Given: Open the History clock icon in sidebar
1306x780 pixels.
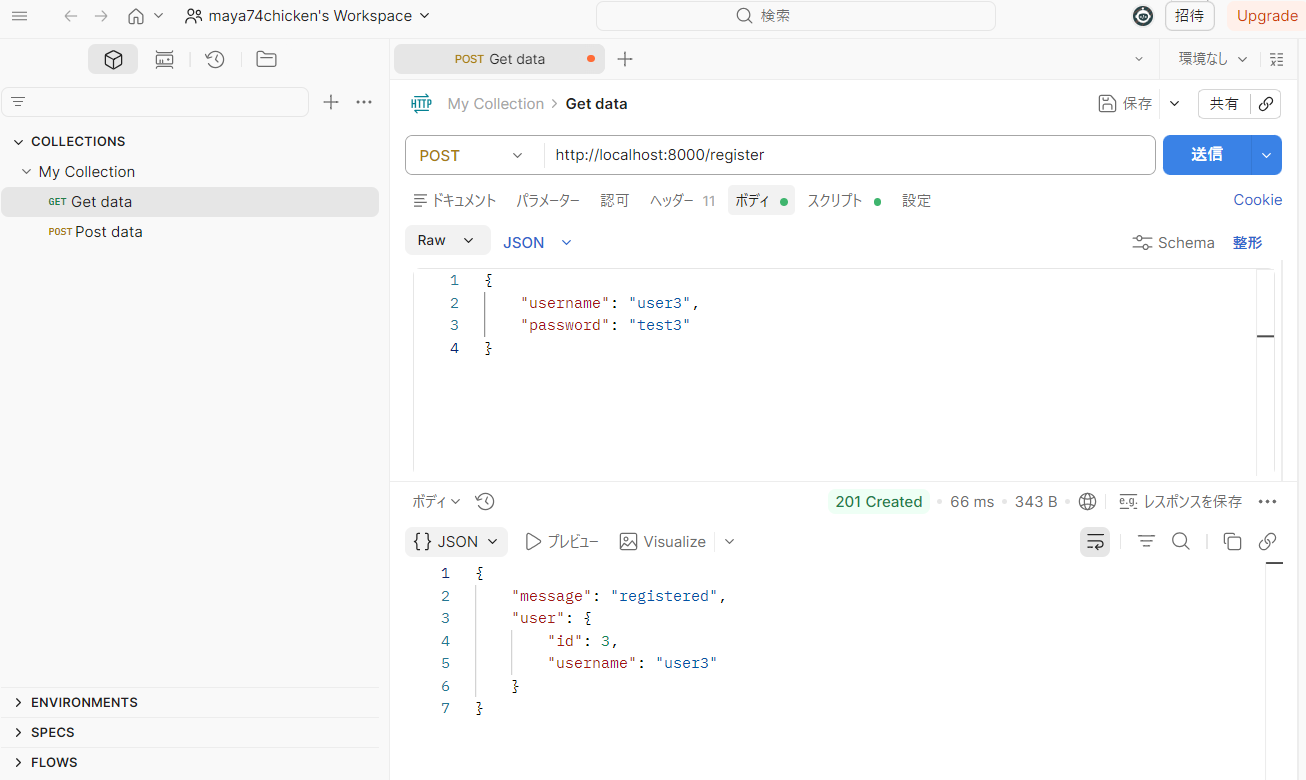Looking at the screenshot, I should [214, 60].
